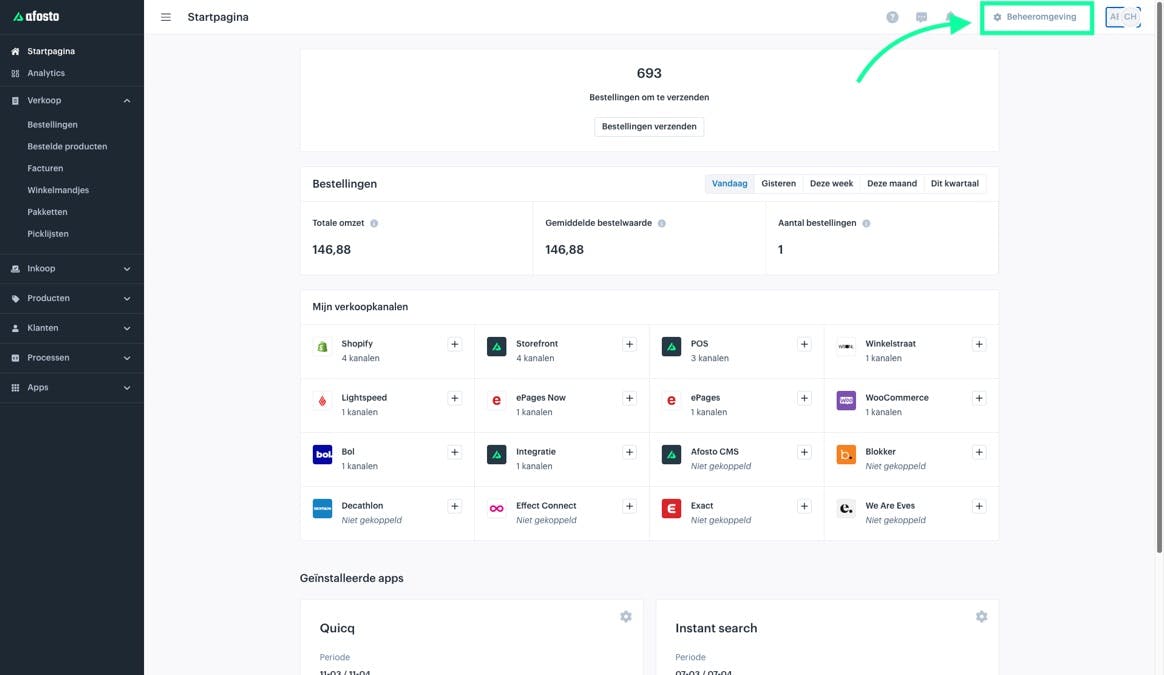1164x675 pixels.
Task: Click the Aantal bestellingen info icon
Action: pyautogui.click(x=866, y=224)
